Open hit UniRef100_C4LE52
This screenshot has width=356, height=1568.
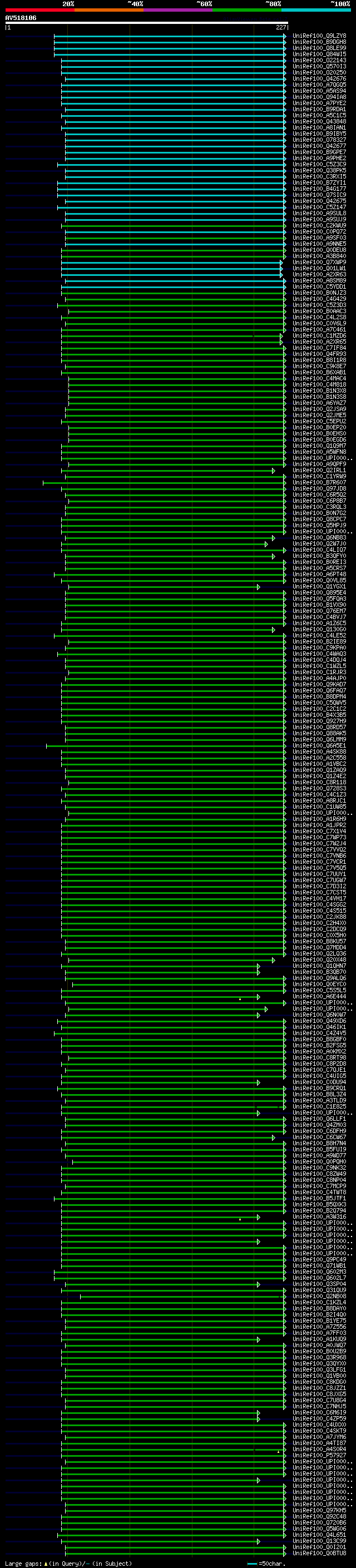[x=319, y=635]
